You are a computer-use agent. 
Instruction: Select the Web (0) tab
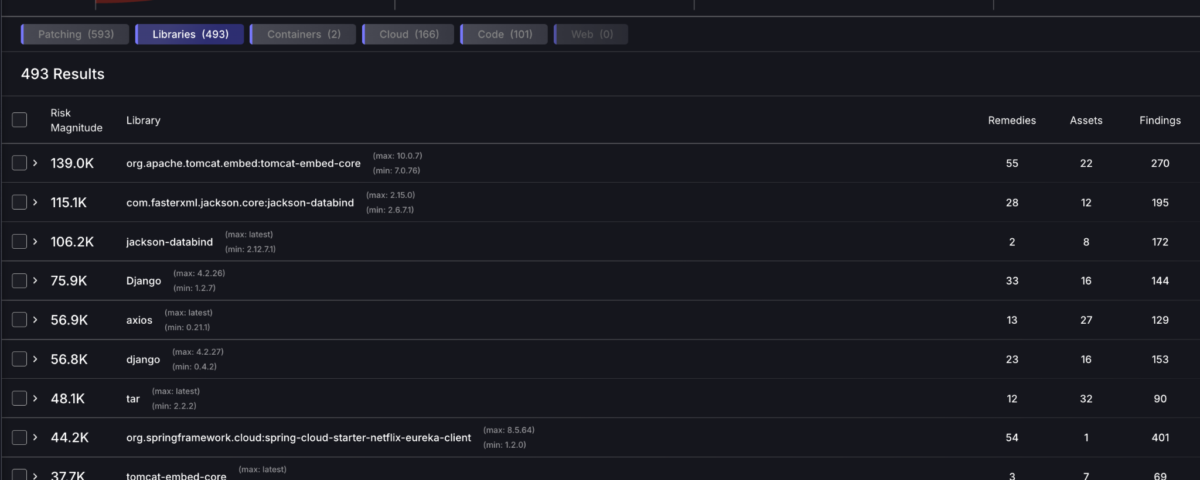[591, 34]
